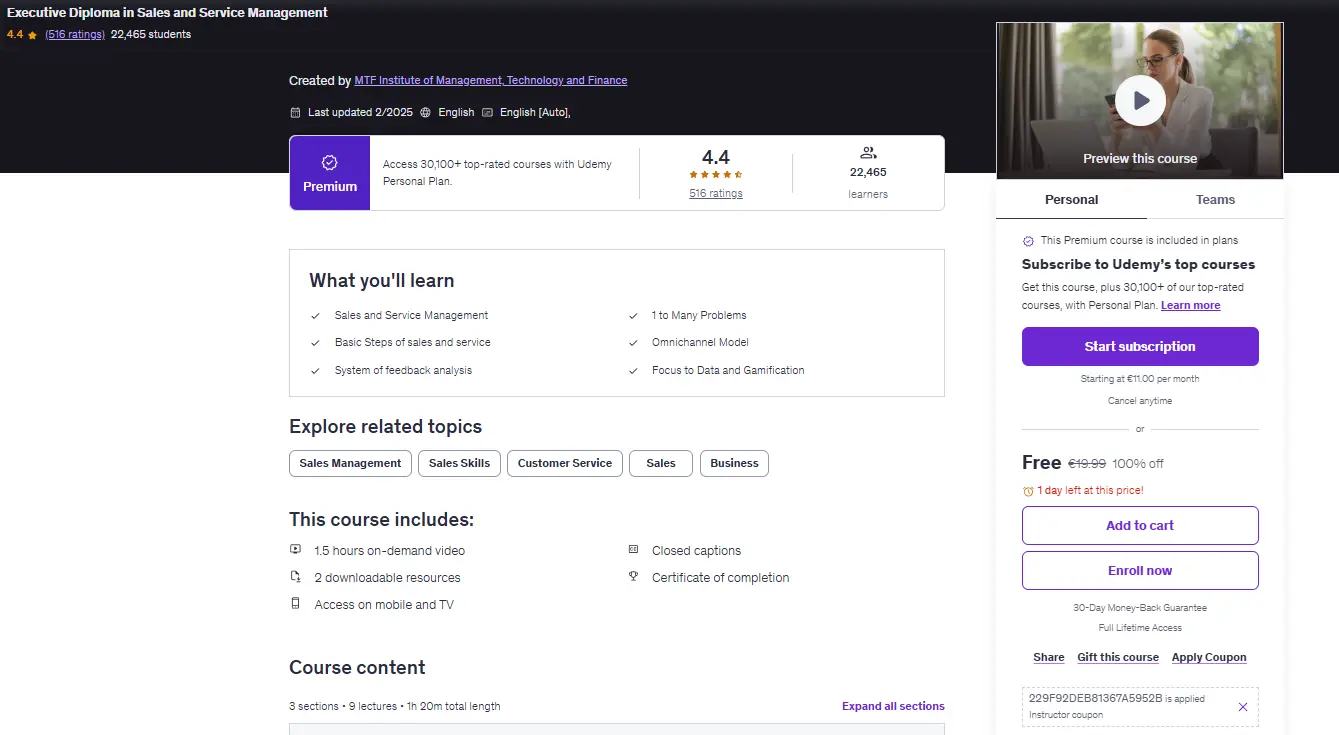Click the coupon code '229F92DEB81367A5952B'
The height and width of the screenshot is (735, 1339).
coord(1095,698)
